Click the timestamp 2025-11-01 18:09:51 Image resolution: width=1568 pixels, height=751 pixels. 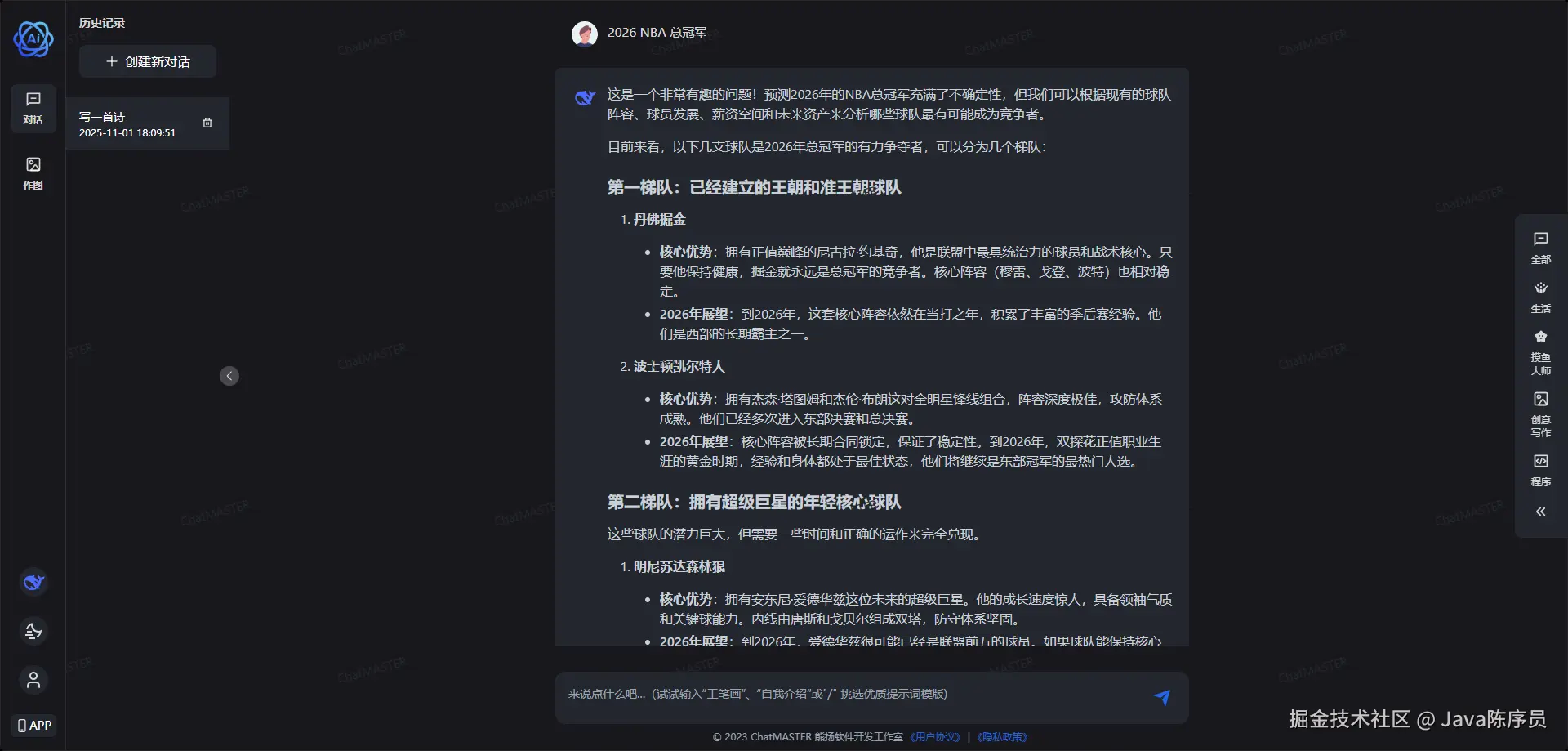[x=127, y=132]
